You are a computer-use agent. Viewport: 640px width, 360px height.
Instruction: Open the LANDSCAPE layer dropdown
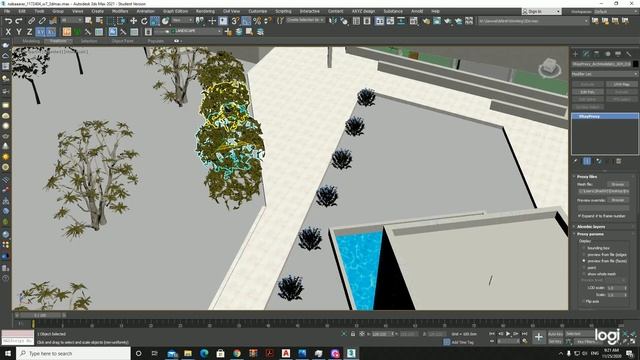pos(188,31)
